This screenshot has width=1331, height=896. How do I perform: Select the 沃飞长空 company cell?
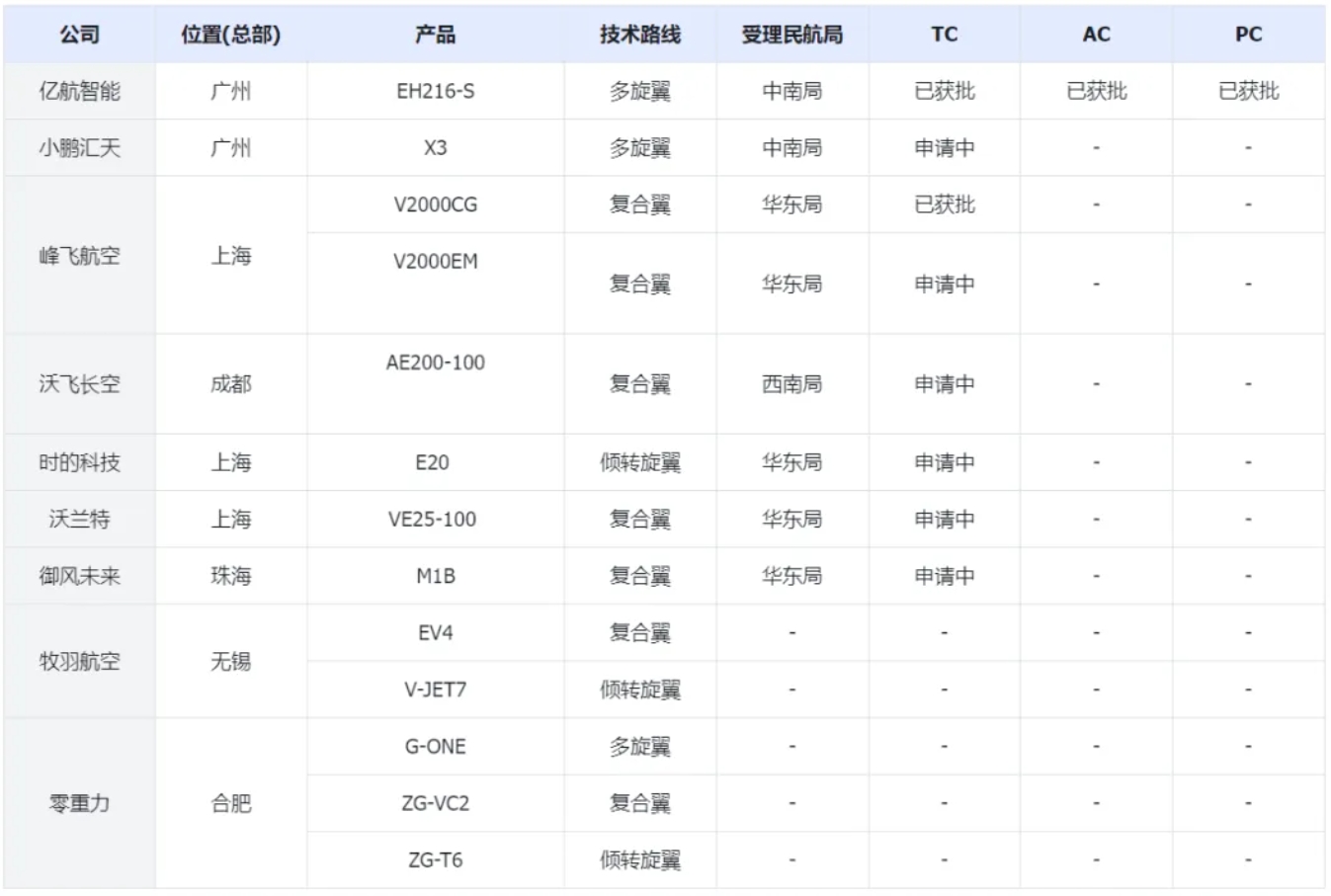click(79, 384)
